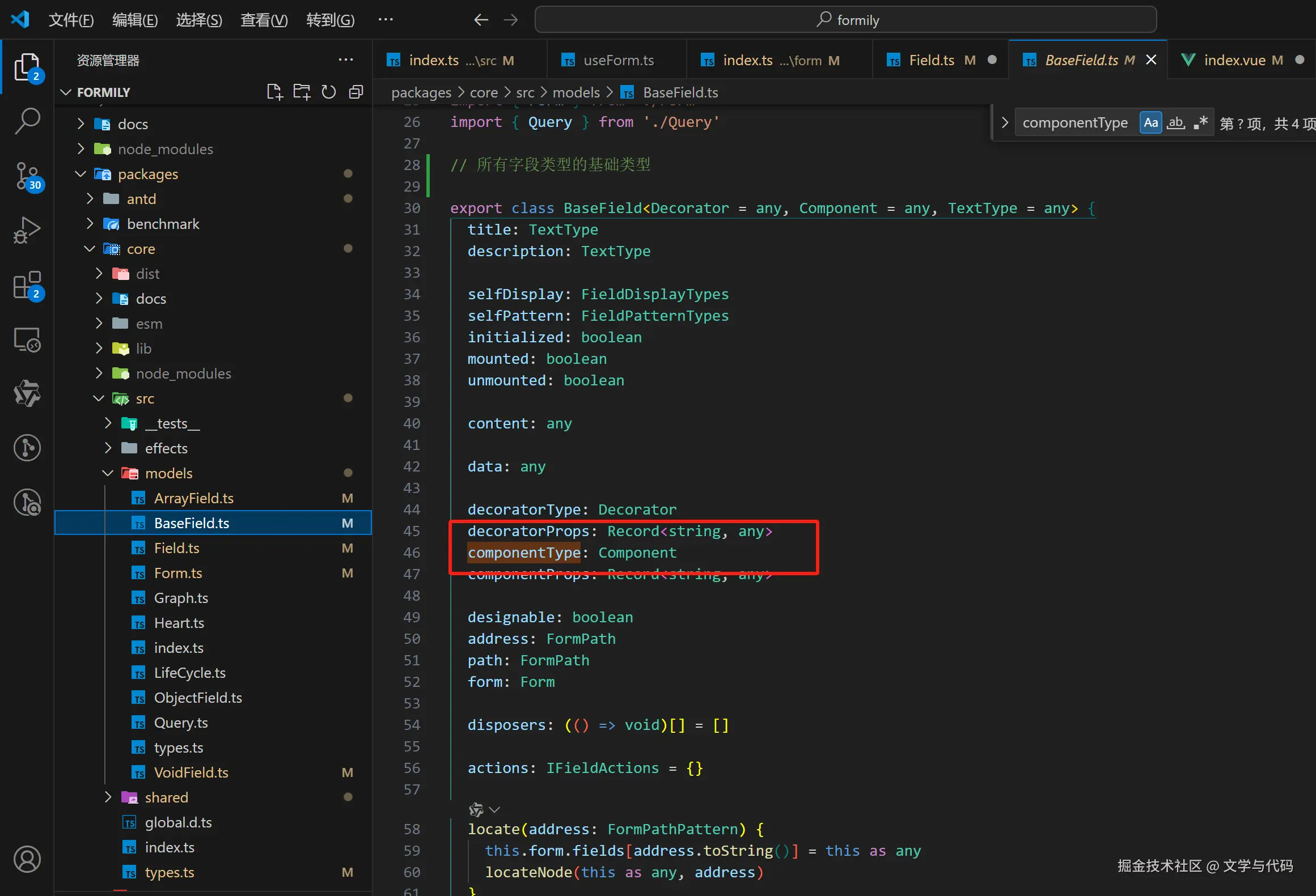1316x896 pixels.
Task: Open the 查看(V) menu
Action: click(264, 20)
